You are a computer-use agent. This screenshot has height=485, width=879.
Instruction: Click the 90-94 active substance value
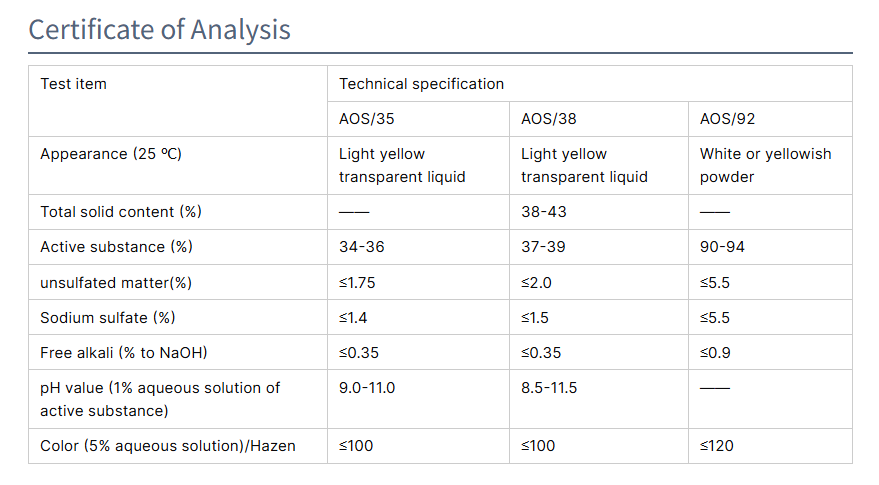click(x=722, y=247)
